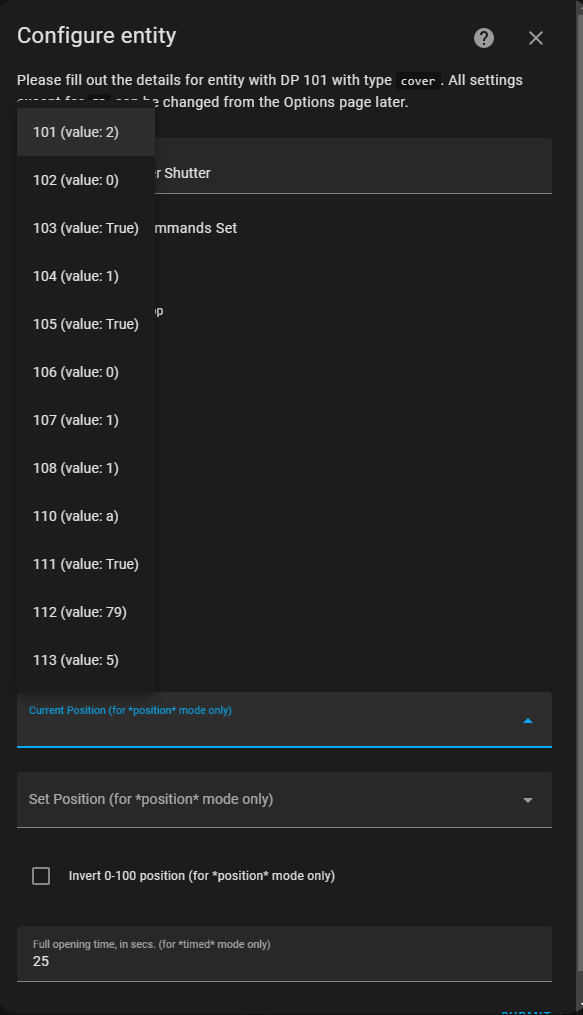The width and height of the screenshot is (583, 1015).
Task: Close the Configure entity dialog
Action: 536,38
